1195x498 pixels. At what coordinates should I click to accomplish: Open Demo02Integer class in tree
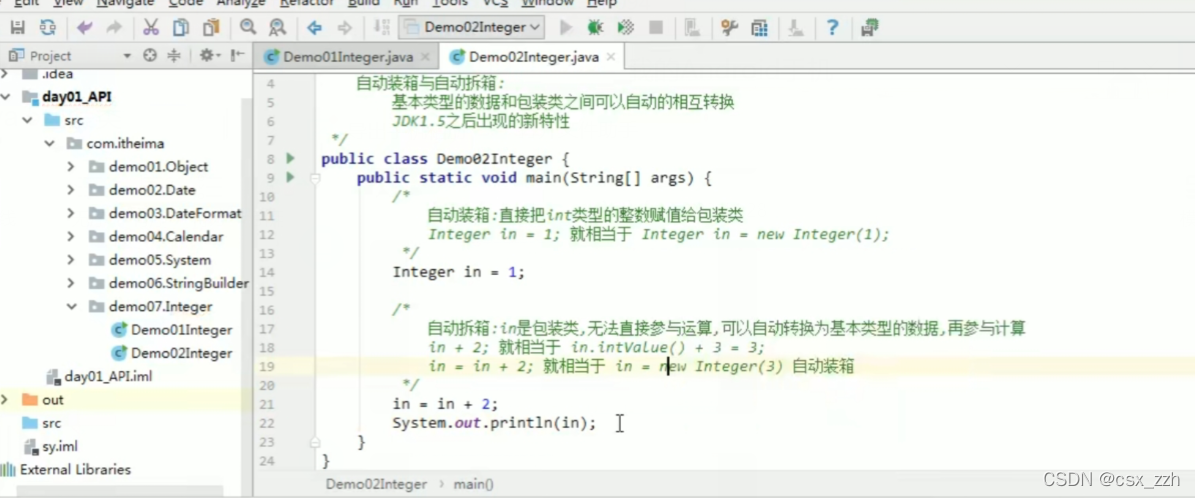181,353
